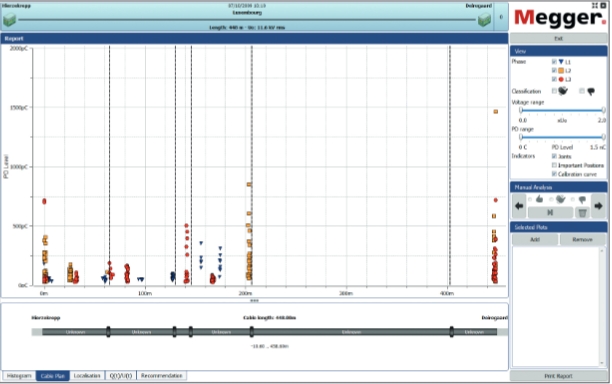Uncheck the L1 phase checkbox
Screen dimensions: 612x384
[x=554, y=62]
